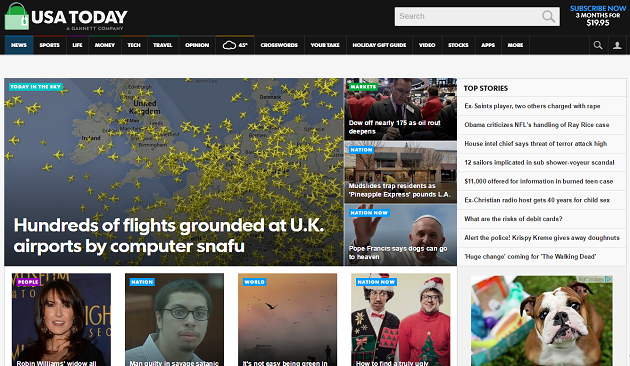The height and width of the screenshot is (366, 630).
Task: Open Man guilty in savage satanic story
Action: tap(174, 320)
